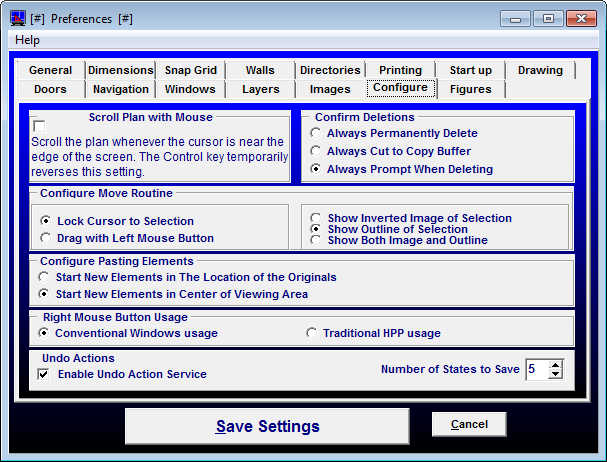This screenshot has width=607, height=462.
Task: Click the 'Scroll the plan whenever' description text
Action: [x=159, y=157]
